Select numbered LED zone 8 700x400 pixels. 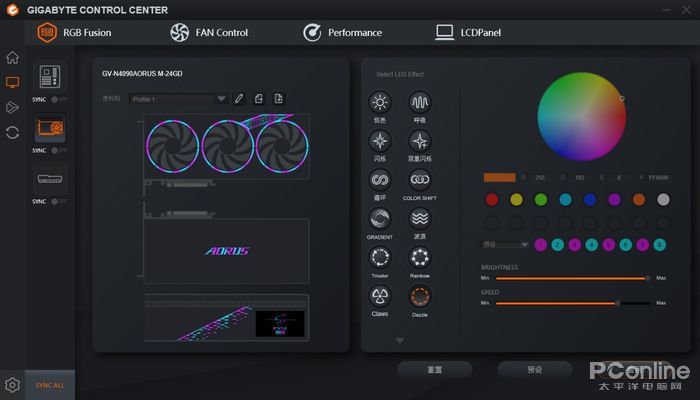pos(659,245)
